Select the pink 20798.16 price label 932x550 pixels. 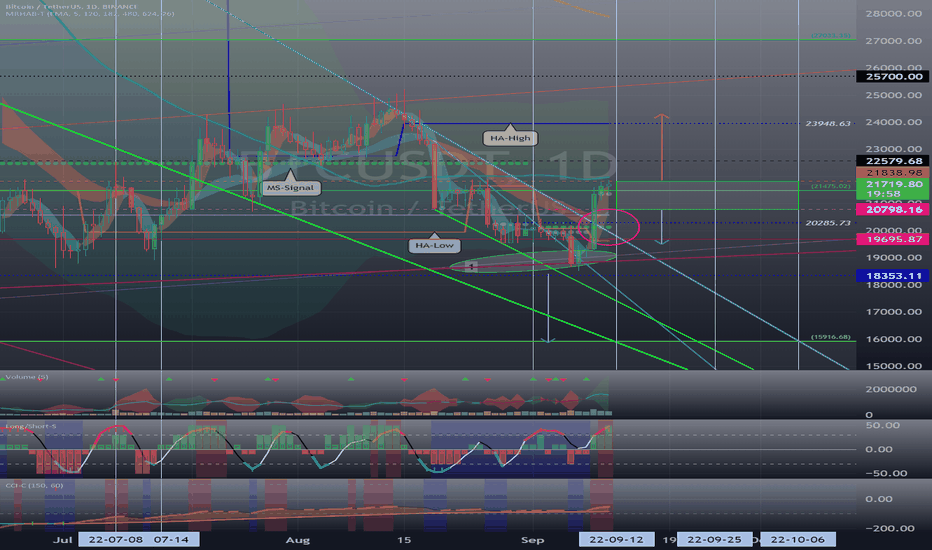tap(894, 209)
